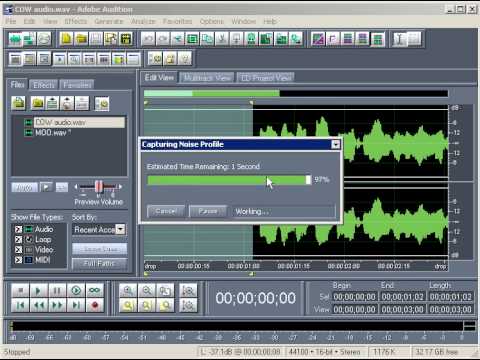Click the Full Paths button
Viewport: 480px width, 360px height.
click(100, 263)
